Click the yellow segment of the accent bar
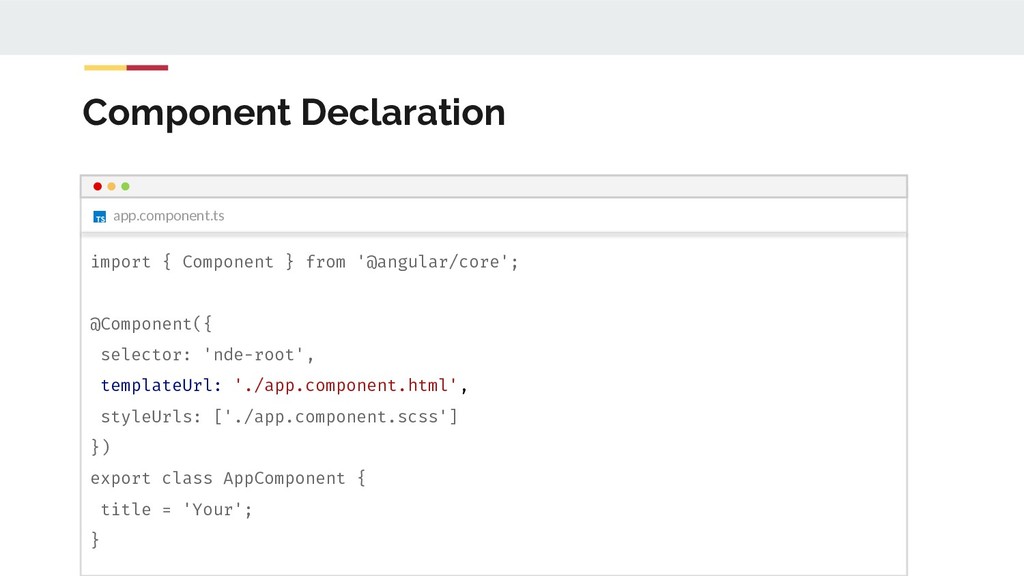1024x576 pixels. 105,68
